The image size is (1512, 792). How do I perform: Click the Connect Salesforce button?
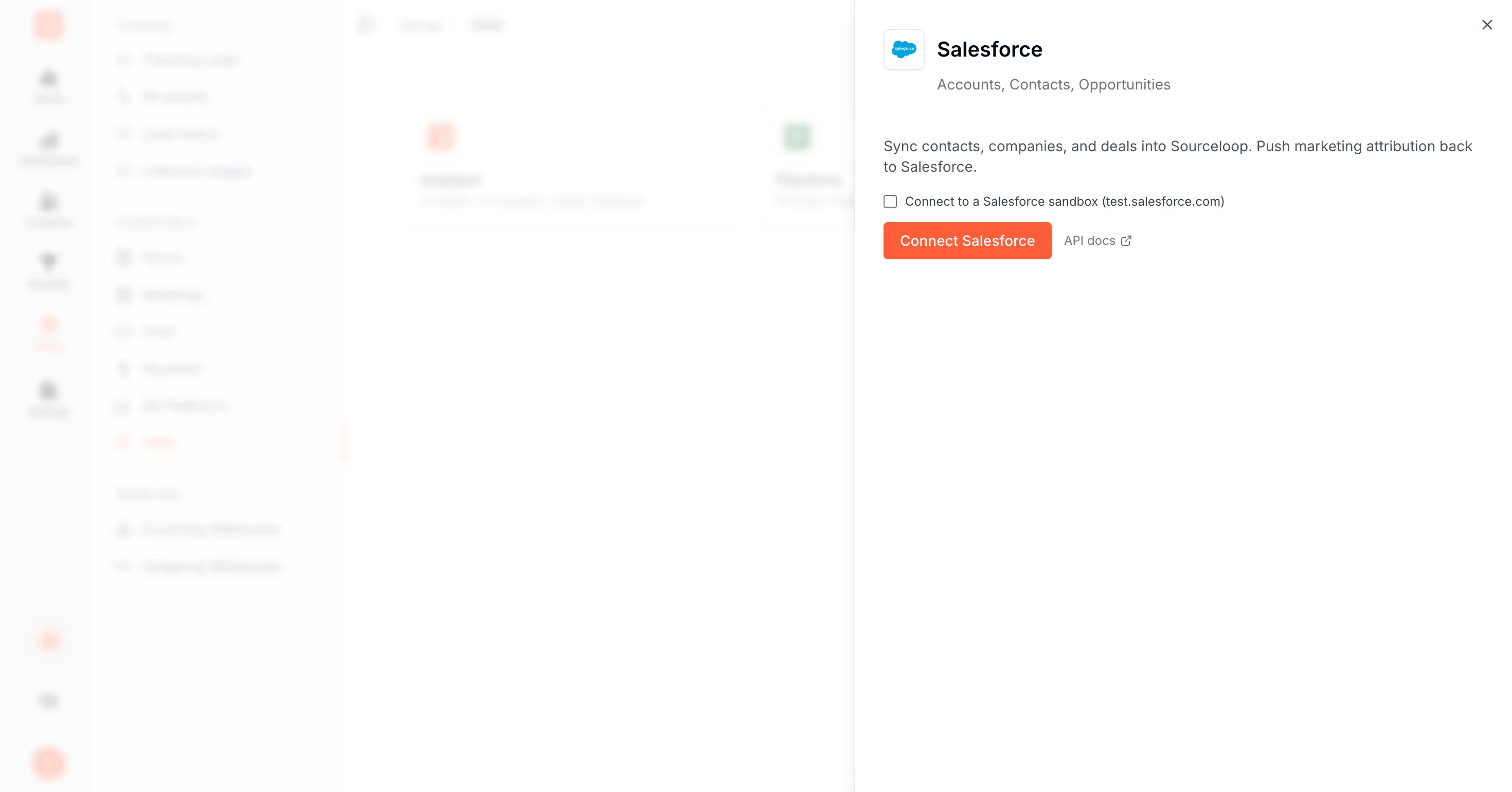pos(967,241)
